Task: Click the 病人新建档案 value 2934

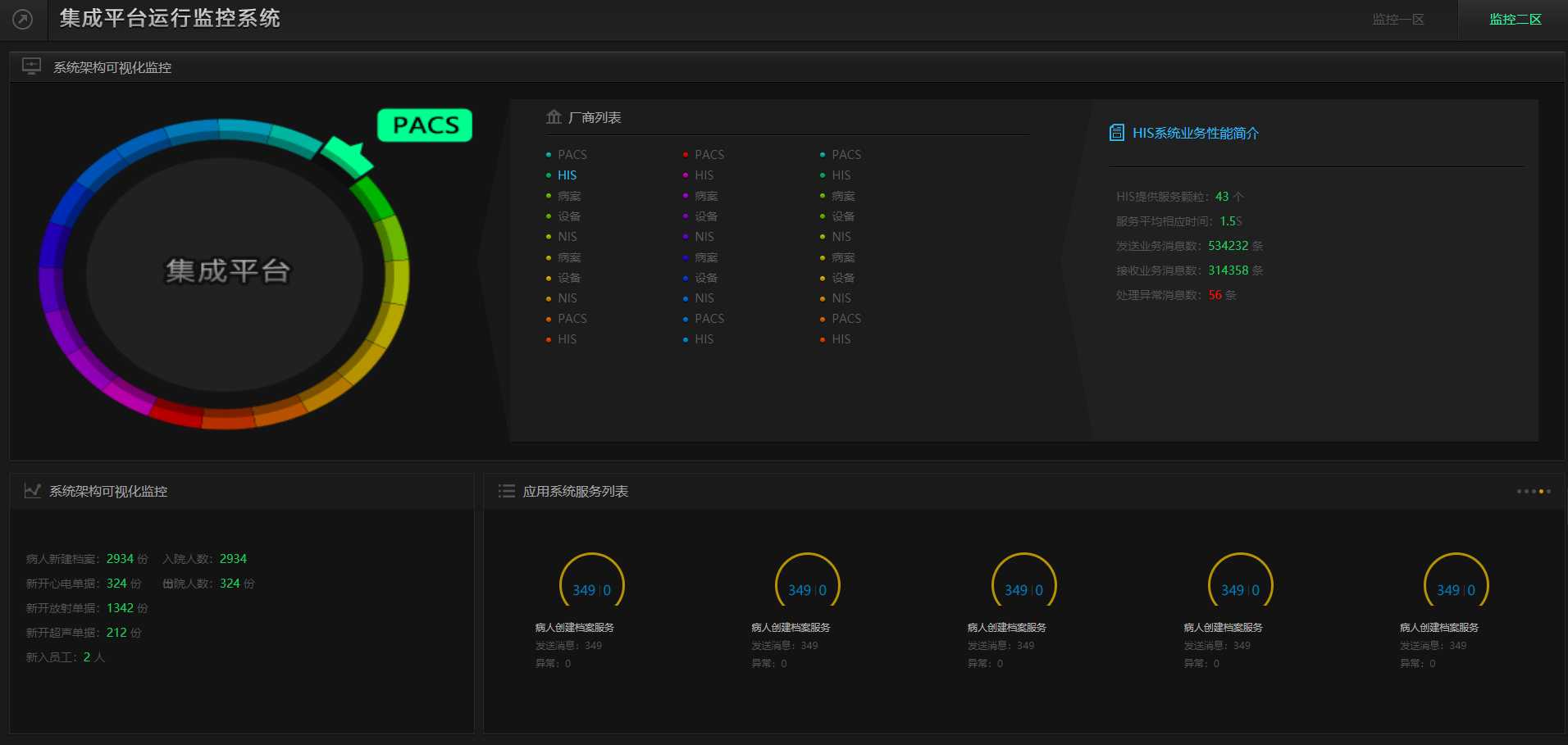Action: 120,559
